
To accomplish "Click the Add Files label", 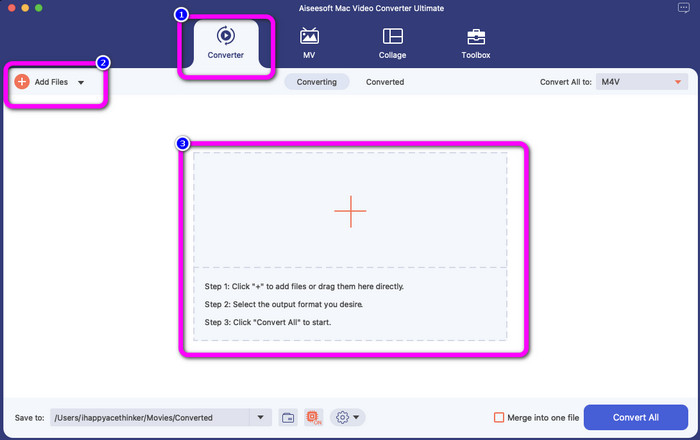I will point(51,82).
